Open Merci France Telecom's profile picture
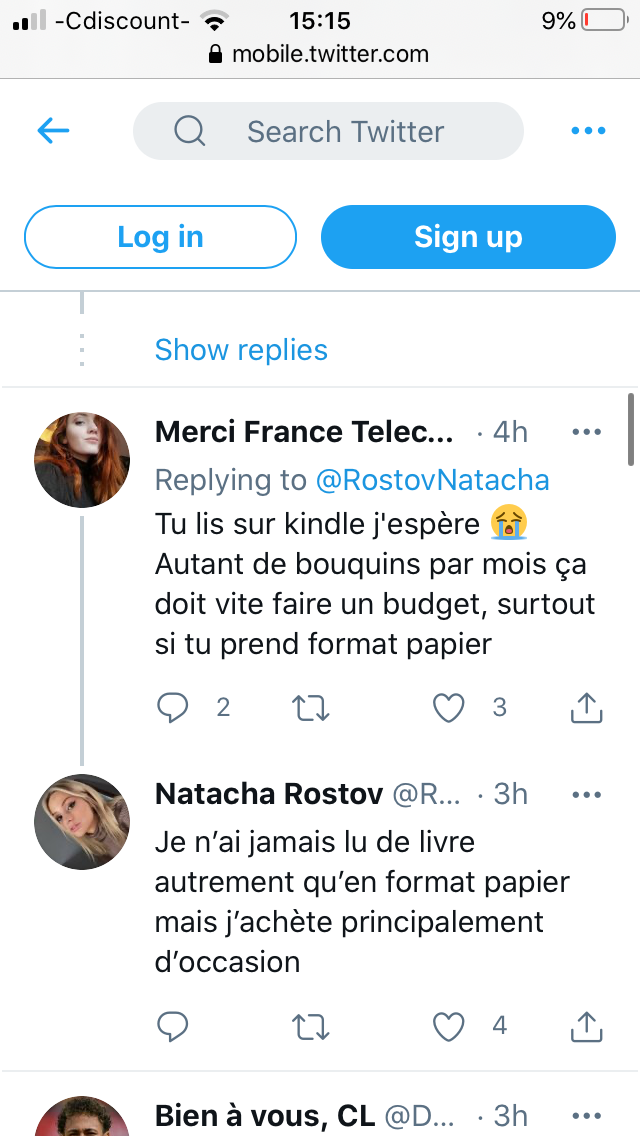Viewport: 640px width, 1136px height. point(82,460)
